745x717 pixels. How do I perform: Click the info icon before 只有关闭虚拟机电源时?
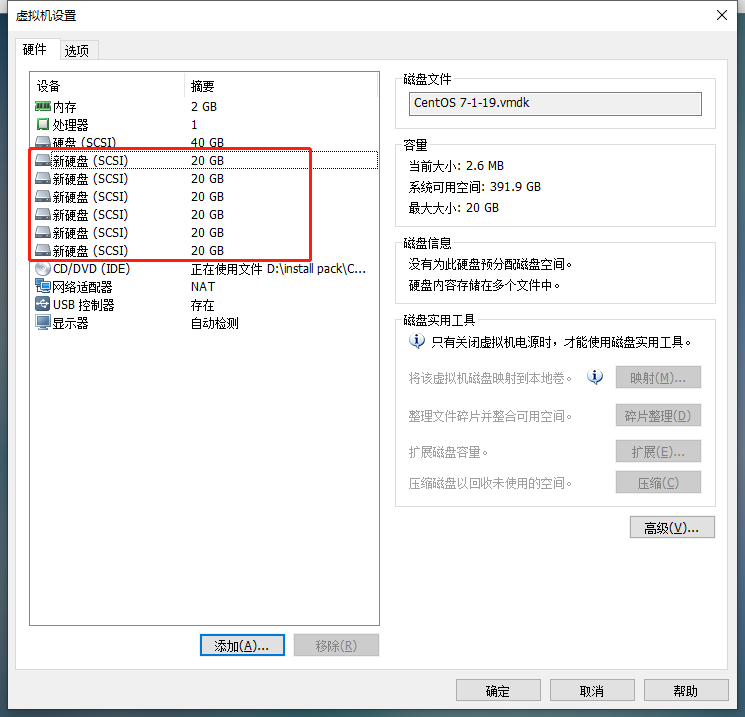click(x=417, y=341)
